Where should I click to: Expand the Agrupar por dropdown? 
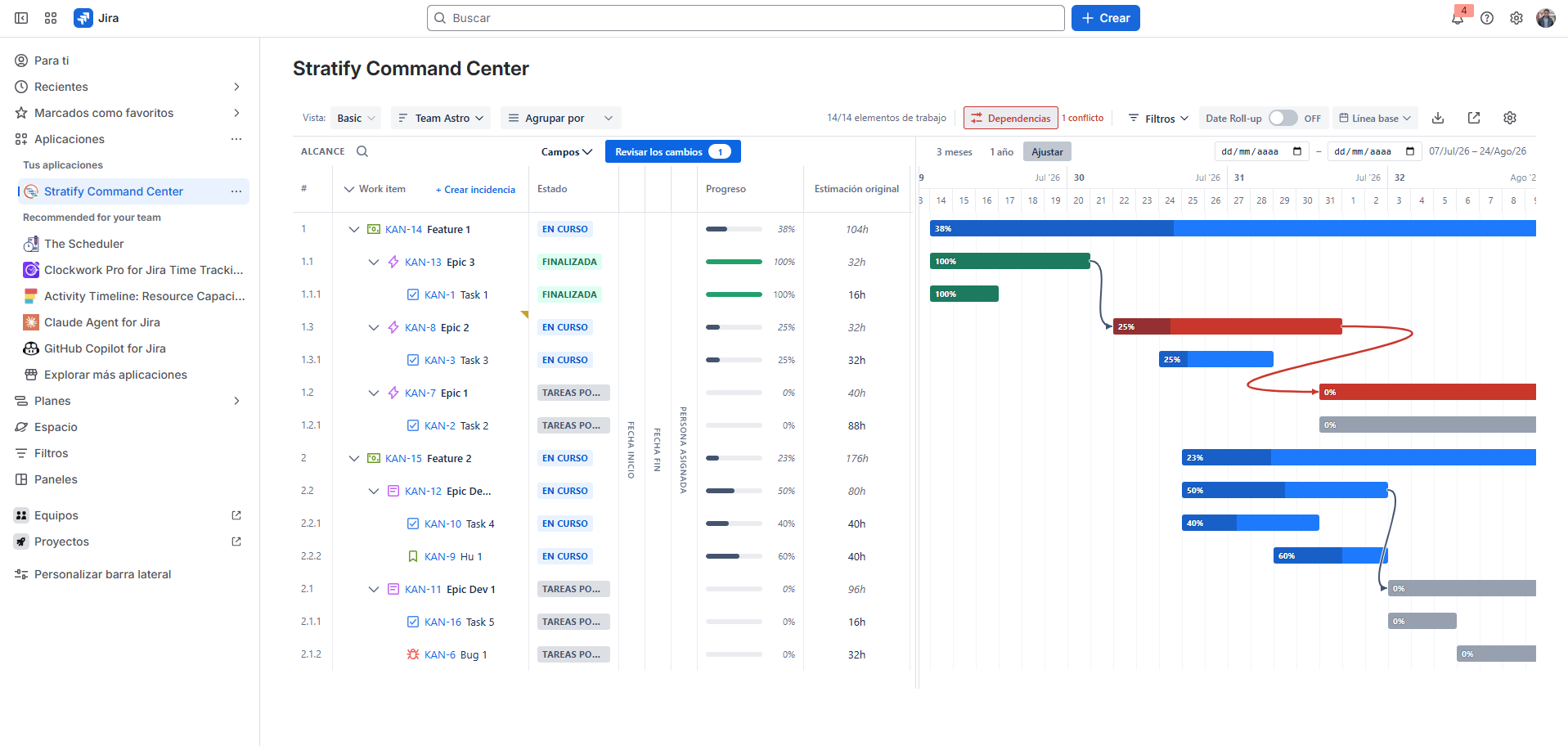(x=561, y=118)
